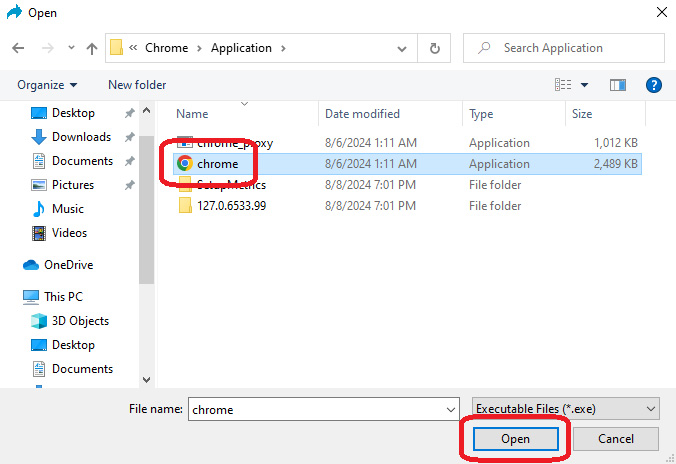Screen dimensions: 676x464
Task: Select OneDrive in the navigation pane
Action: [x=69, y=265]
